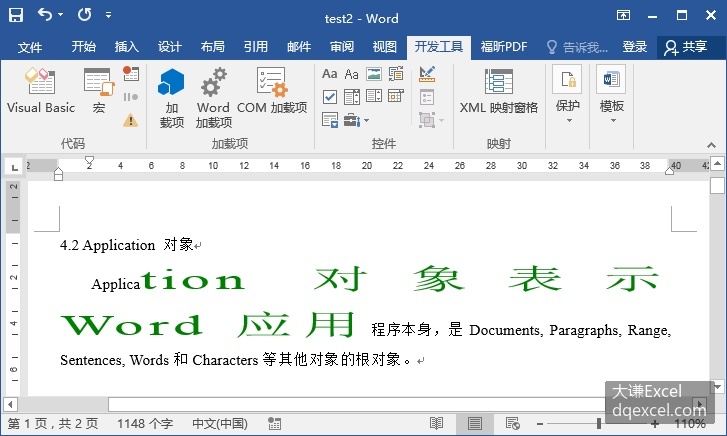The image size is (727, 436).
Task: Click language indicator 中文(中国)
Action: 220,423
